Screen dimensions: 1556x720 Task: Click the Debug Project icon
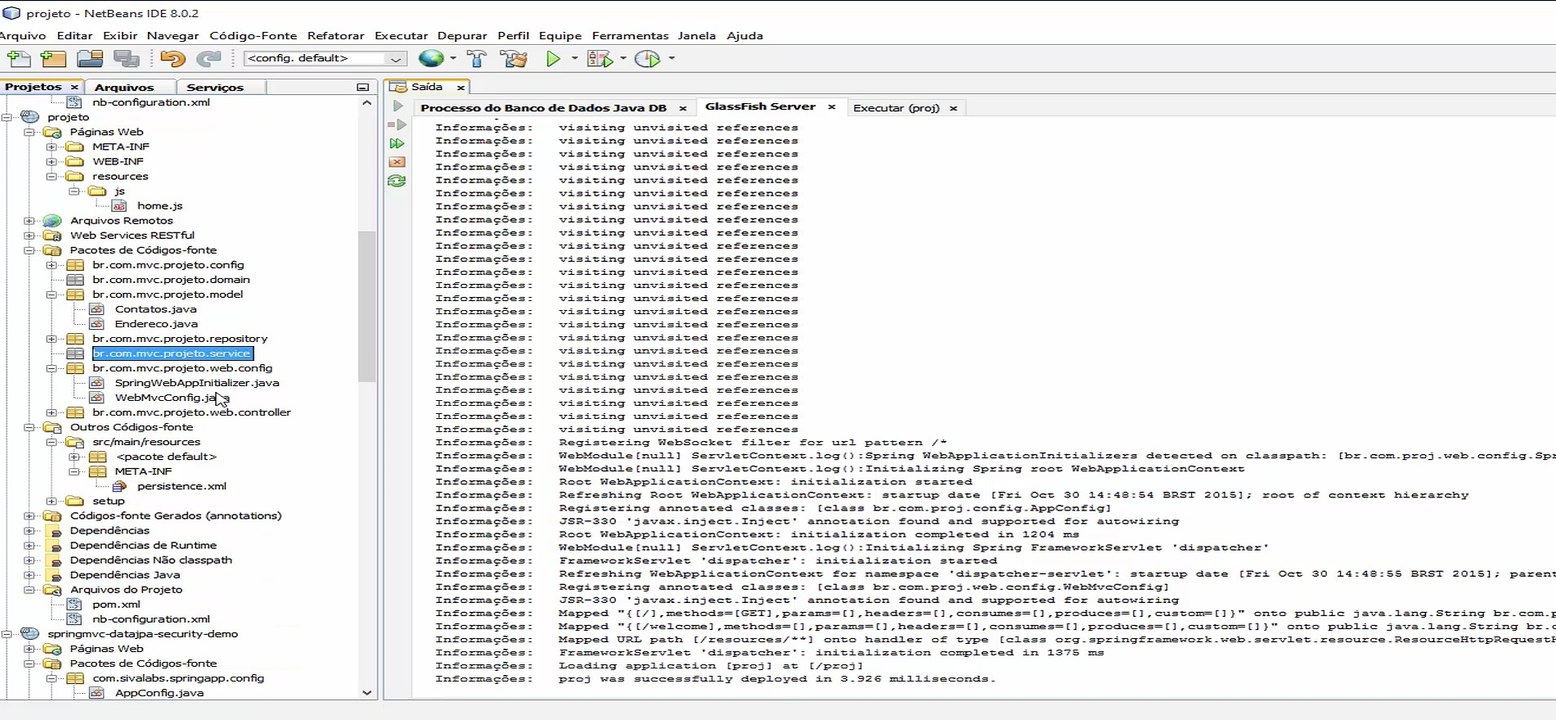coord(600,59)
